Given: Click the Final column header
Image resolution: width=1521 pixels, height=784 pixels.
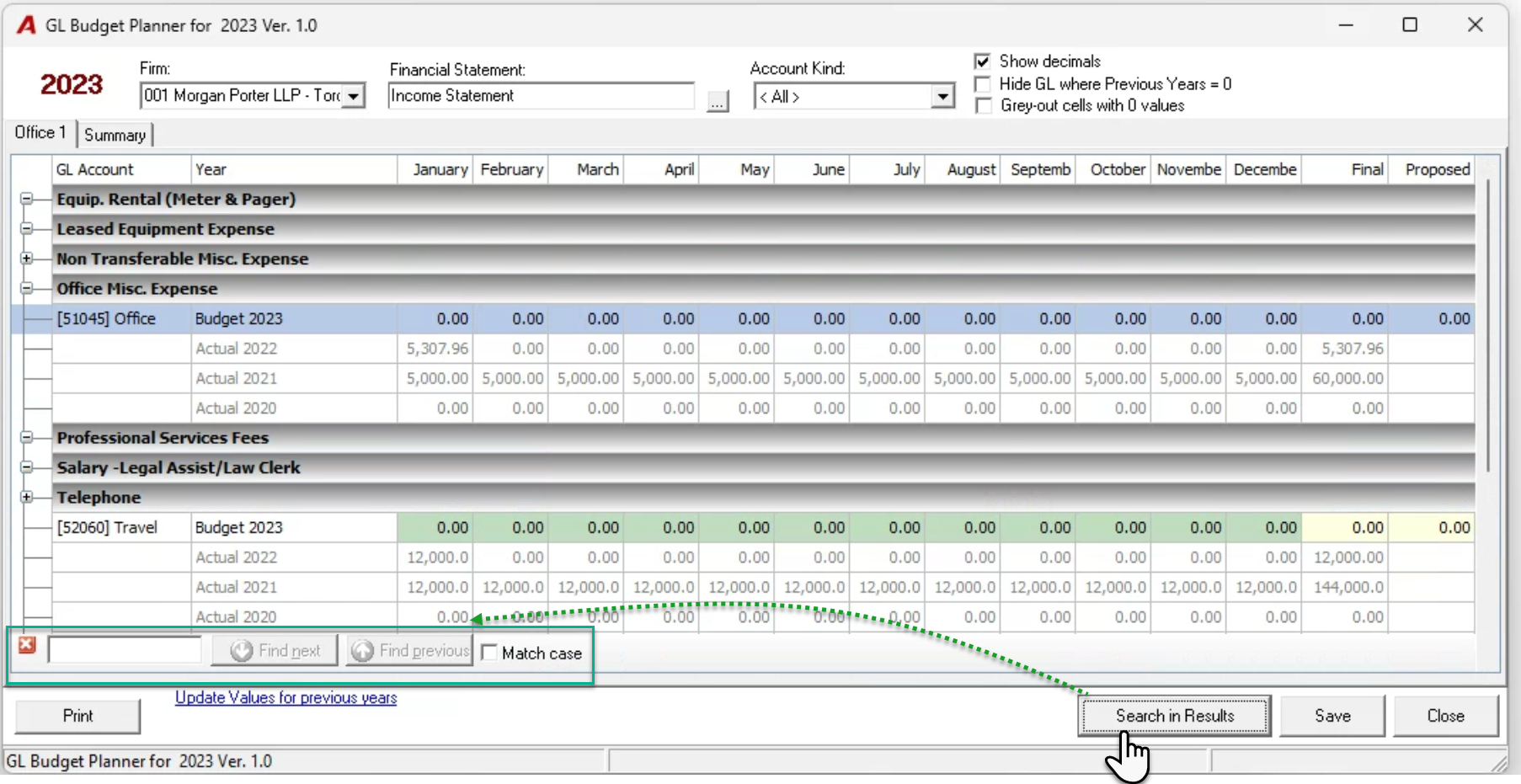Looking at the screenshot, I should pos(1344,169).
